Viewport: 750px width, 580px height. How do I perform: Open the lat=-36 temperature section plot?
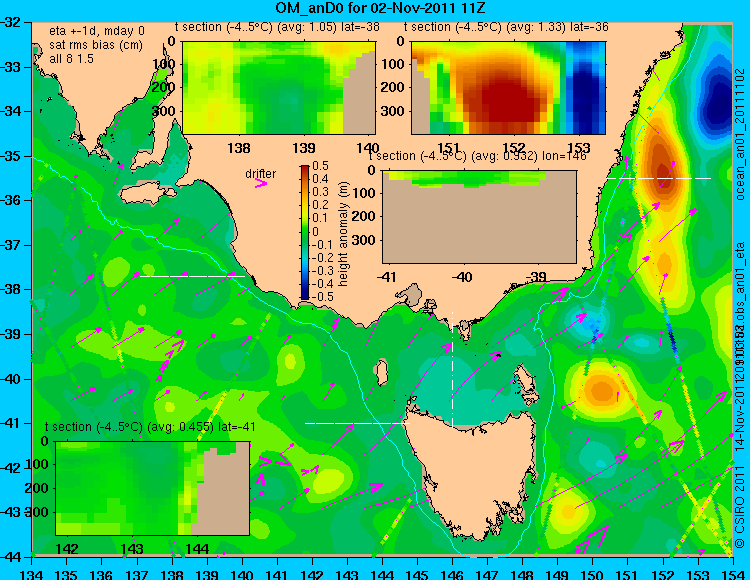508,88
